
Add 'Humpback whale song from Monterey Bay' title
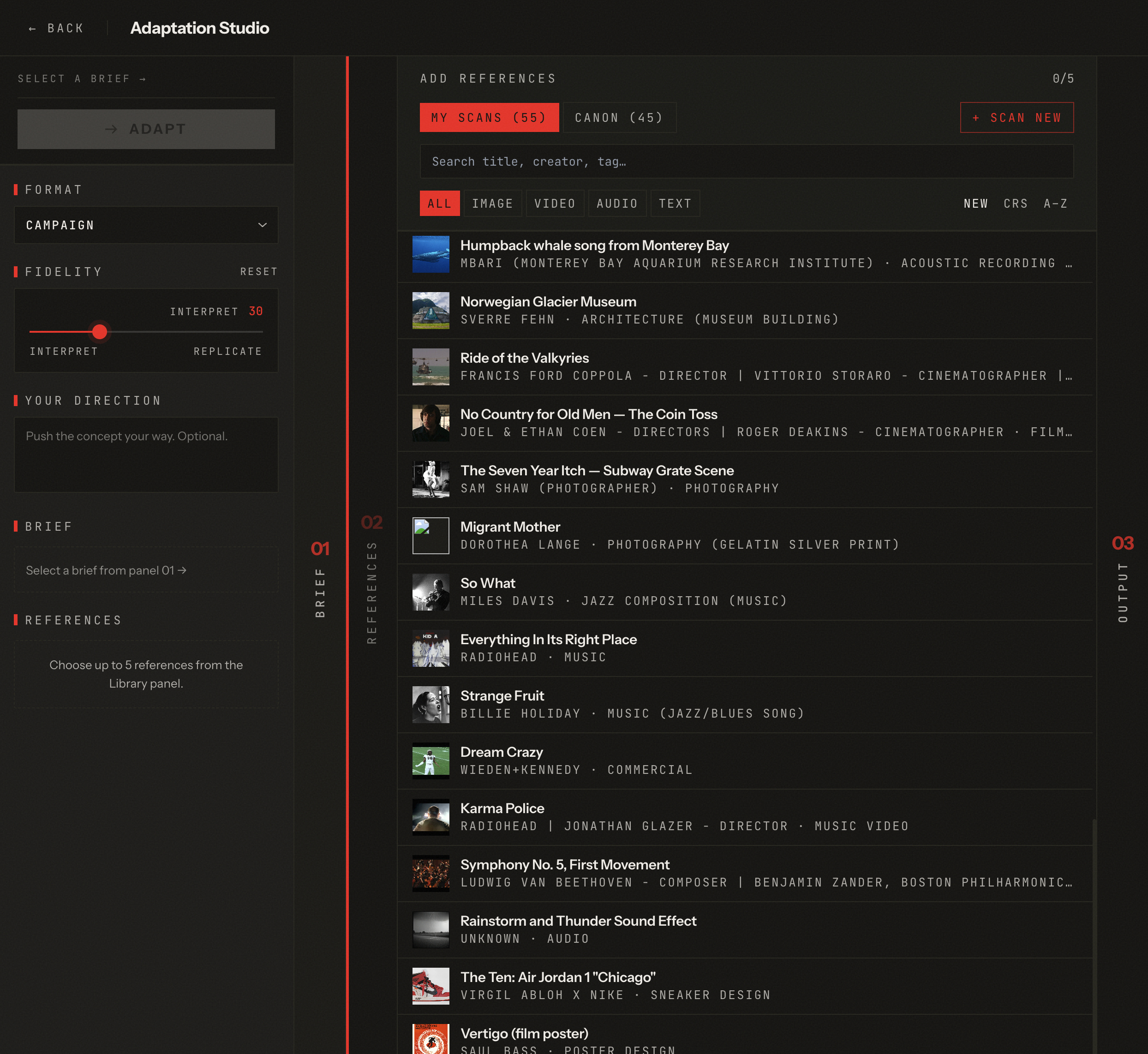coord(594,245)
